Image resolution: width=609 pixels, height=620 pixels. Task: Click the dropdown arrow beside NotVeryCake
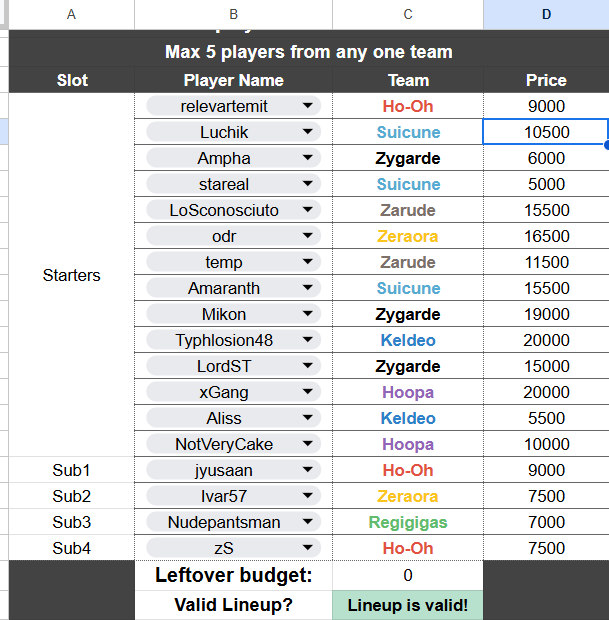307,444
